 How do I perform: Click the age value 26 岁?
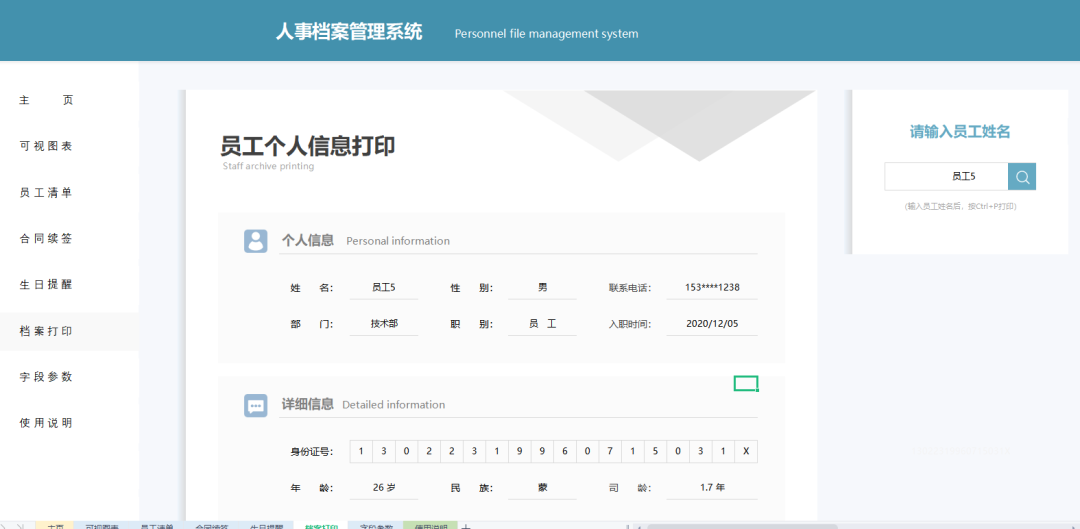(384, 488)
